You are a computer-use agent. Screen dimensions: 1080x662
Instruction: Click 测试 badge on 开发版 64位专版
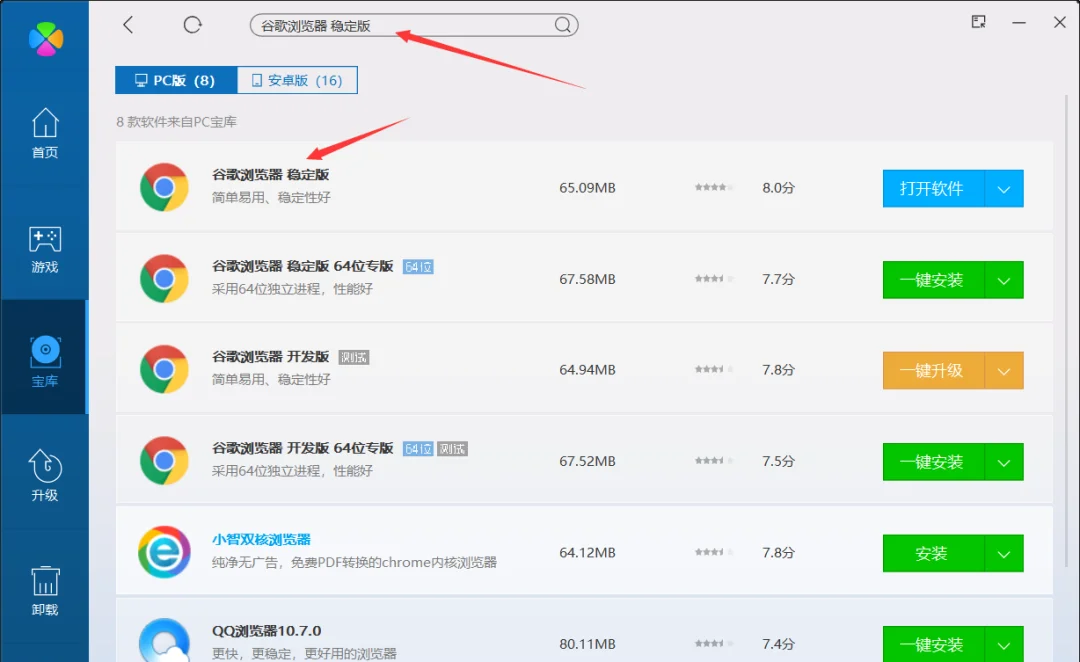coord(453,449)
